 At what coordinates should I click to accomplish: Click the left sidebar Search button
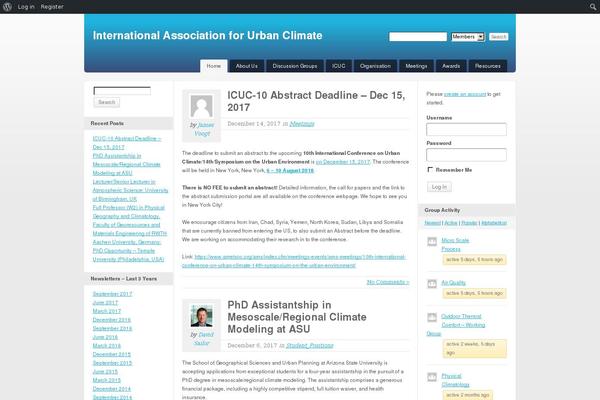tap(106, 102)
